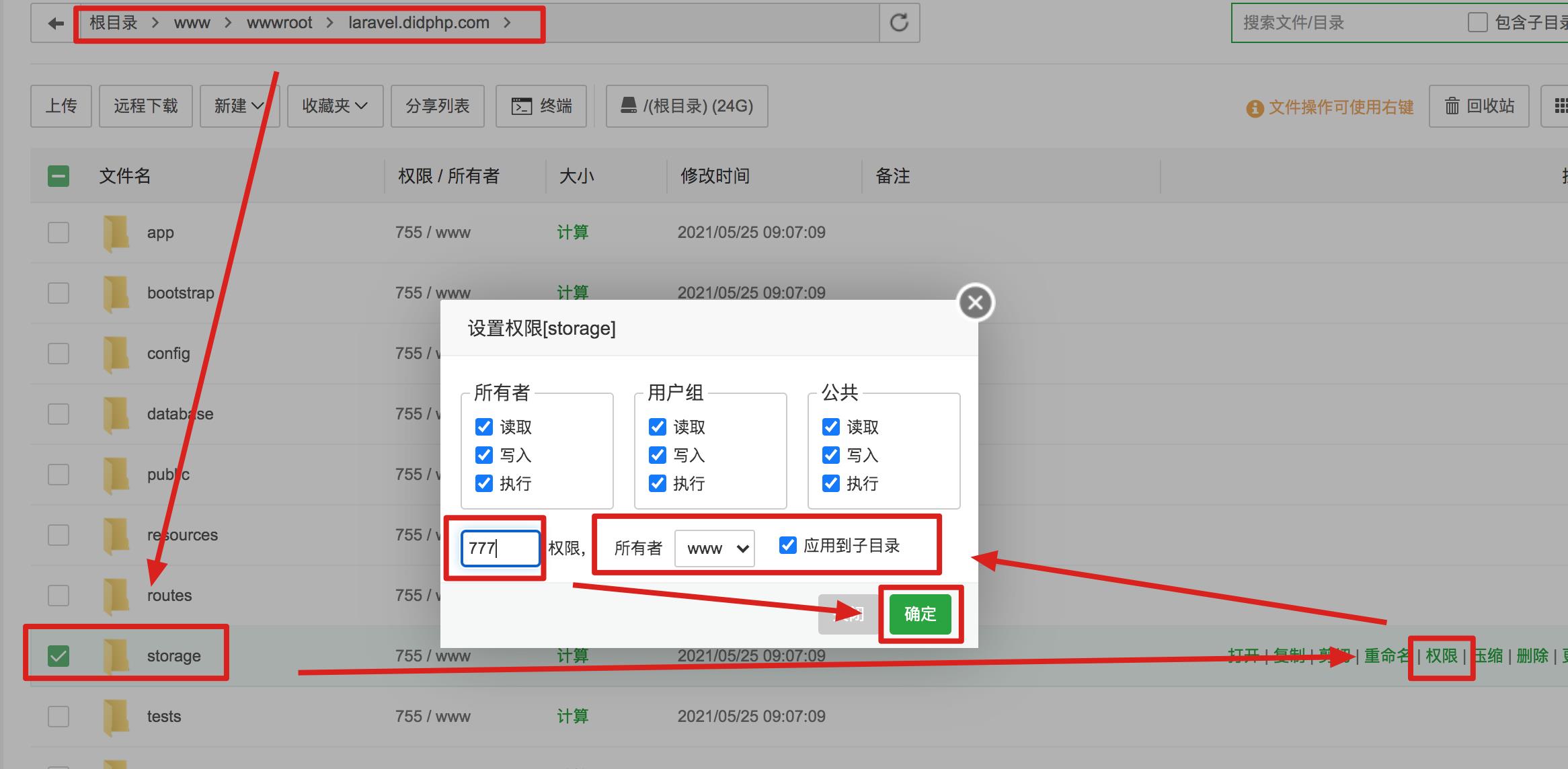Click 计算 size link for tests
1568x769 pixels.
(x=573, y=717)
